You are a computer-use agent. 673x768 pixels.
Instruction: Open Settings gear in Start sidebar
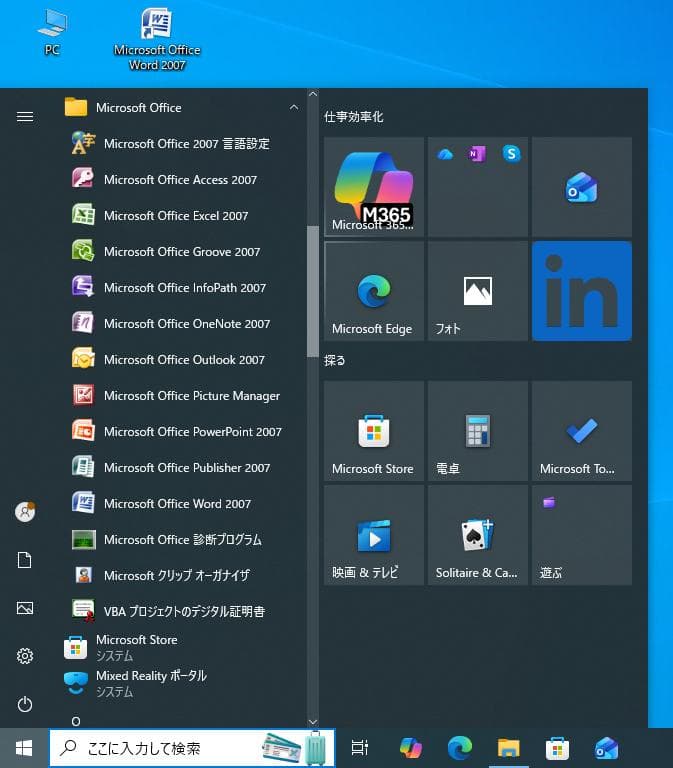25,656
